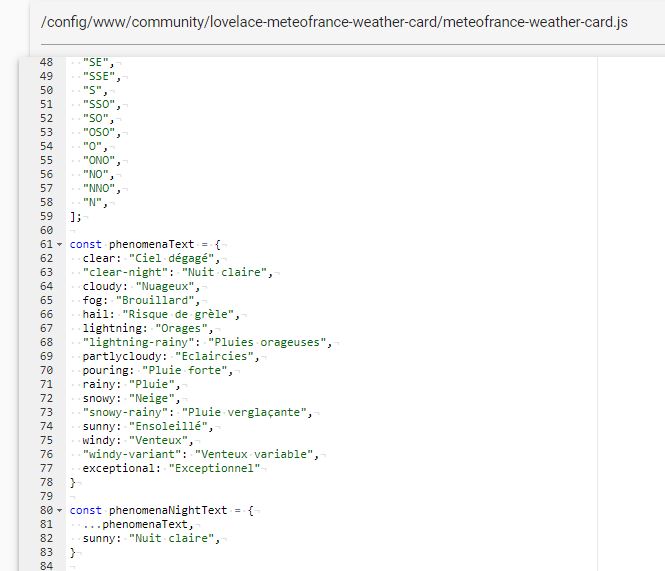Image resolution: width=665 pixels, height=571 pixels.
Task: Click the rainy key on line 71
Action: 99,384
